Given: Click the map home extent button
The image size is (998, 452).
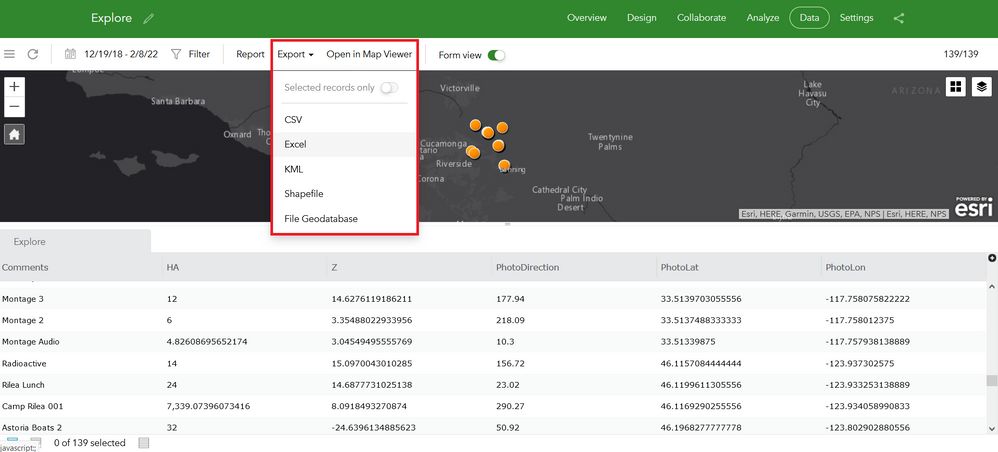Looking at the screenshot, I should point(15,134).
